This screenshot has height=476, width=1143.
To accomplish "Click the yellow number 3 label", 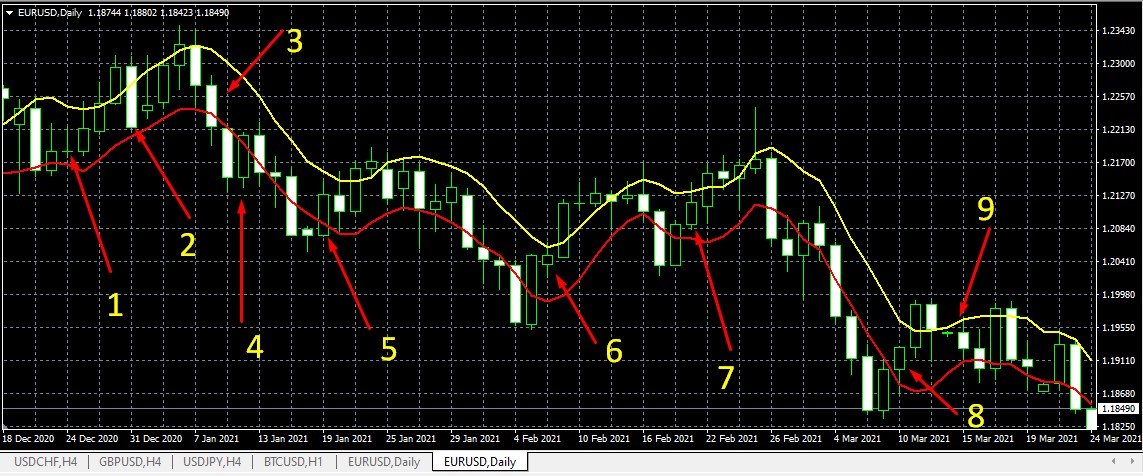I will [294, 41].
